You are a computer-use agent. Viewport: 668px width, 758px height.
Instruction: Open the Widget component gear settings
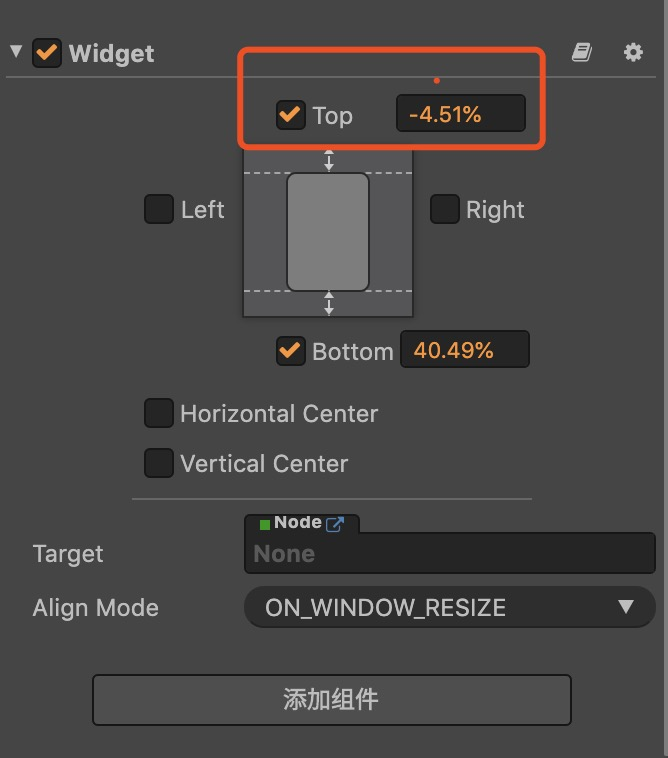click(x=633, y=53)
